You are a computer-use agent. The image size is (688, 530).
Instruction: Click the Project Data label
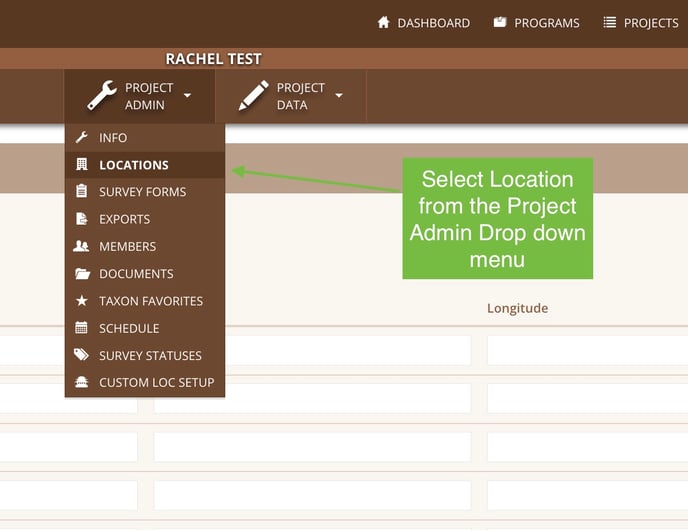coord(301,96)
